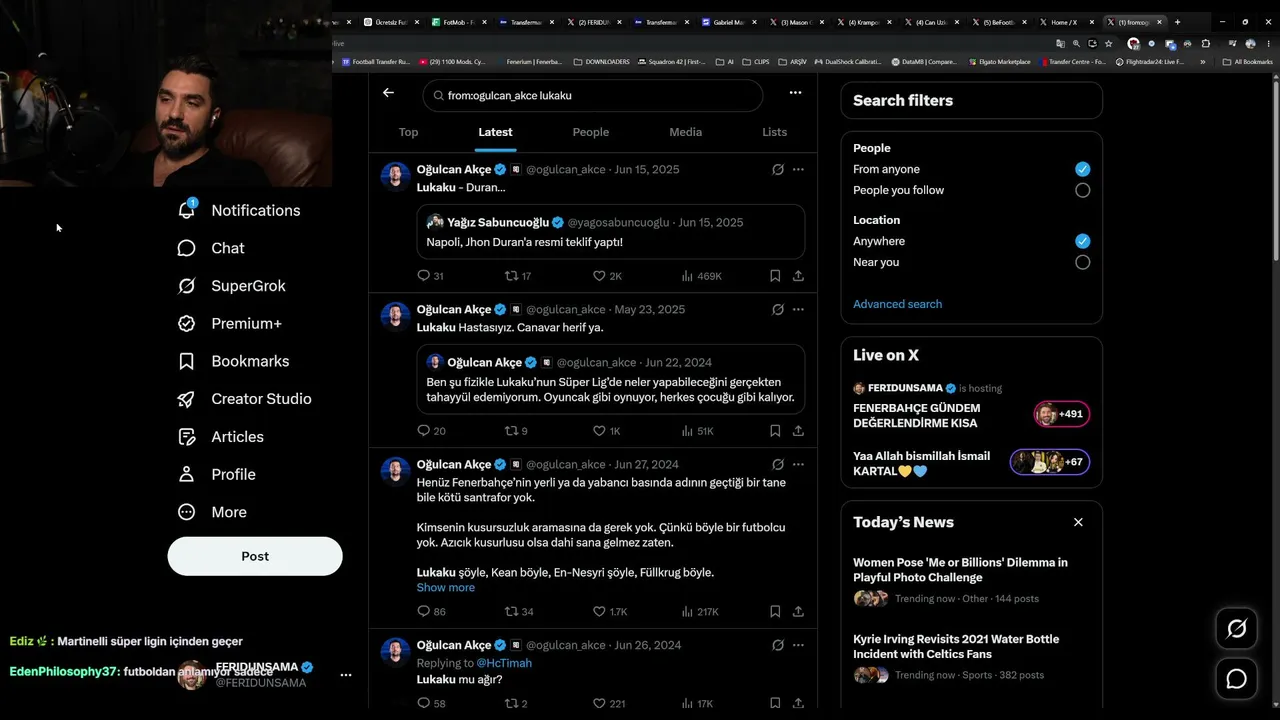Share the Jun 27, 2024 tweet

[798, 611]
